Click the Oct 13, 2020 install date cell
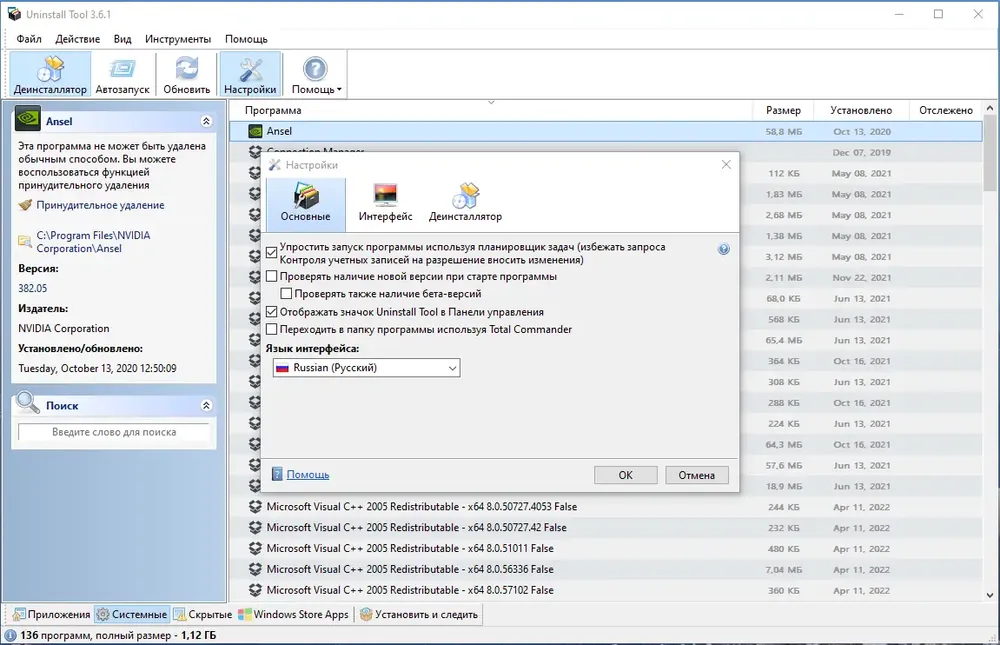 (x=862, y=131)
